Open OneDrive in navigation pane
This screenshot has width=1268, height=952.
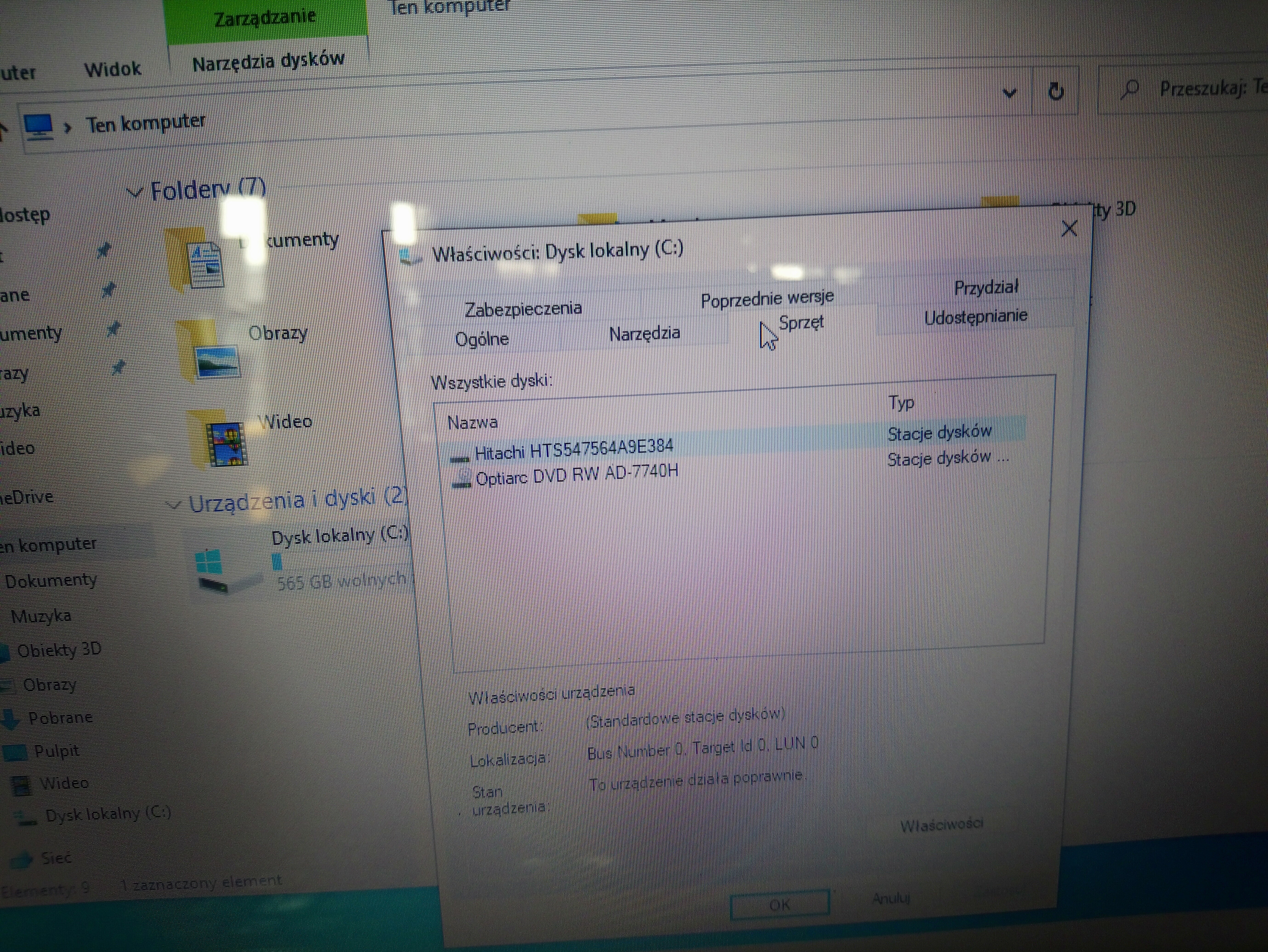click(26, 497)
